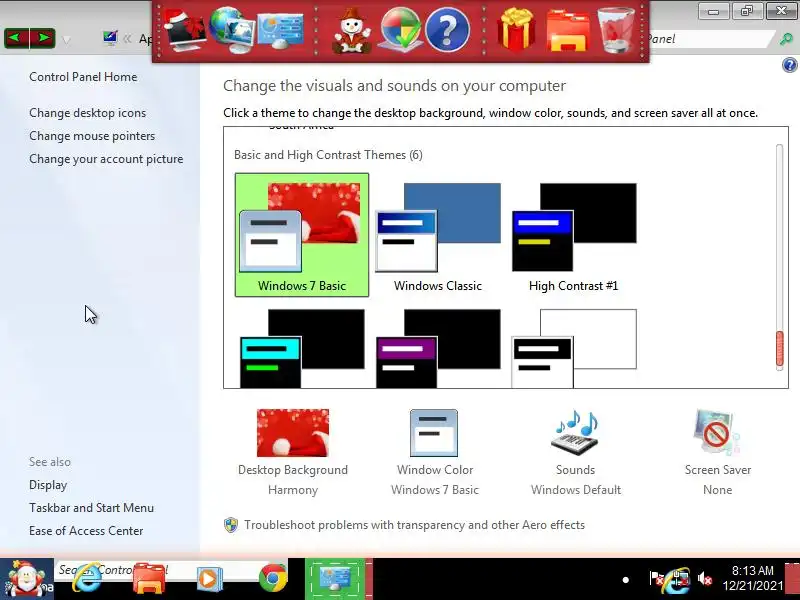Open Ease of Access Center link
The height and width of the screenshot is (600, 800).
click(86, 531)
